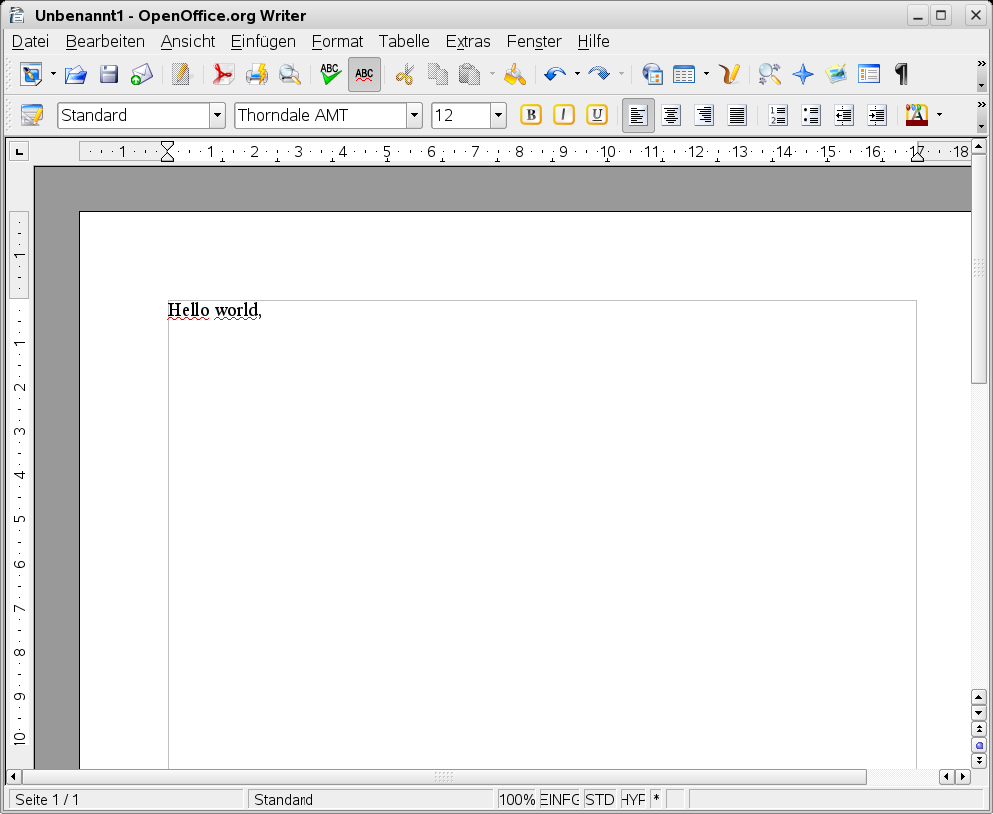Viewport: 993px width, 814px height.
Task: Open the font name list for Thorndale AMT
Action: (414, 115)
